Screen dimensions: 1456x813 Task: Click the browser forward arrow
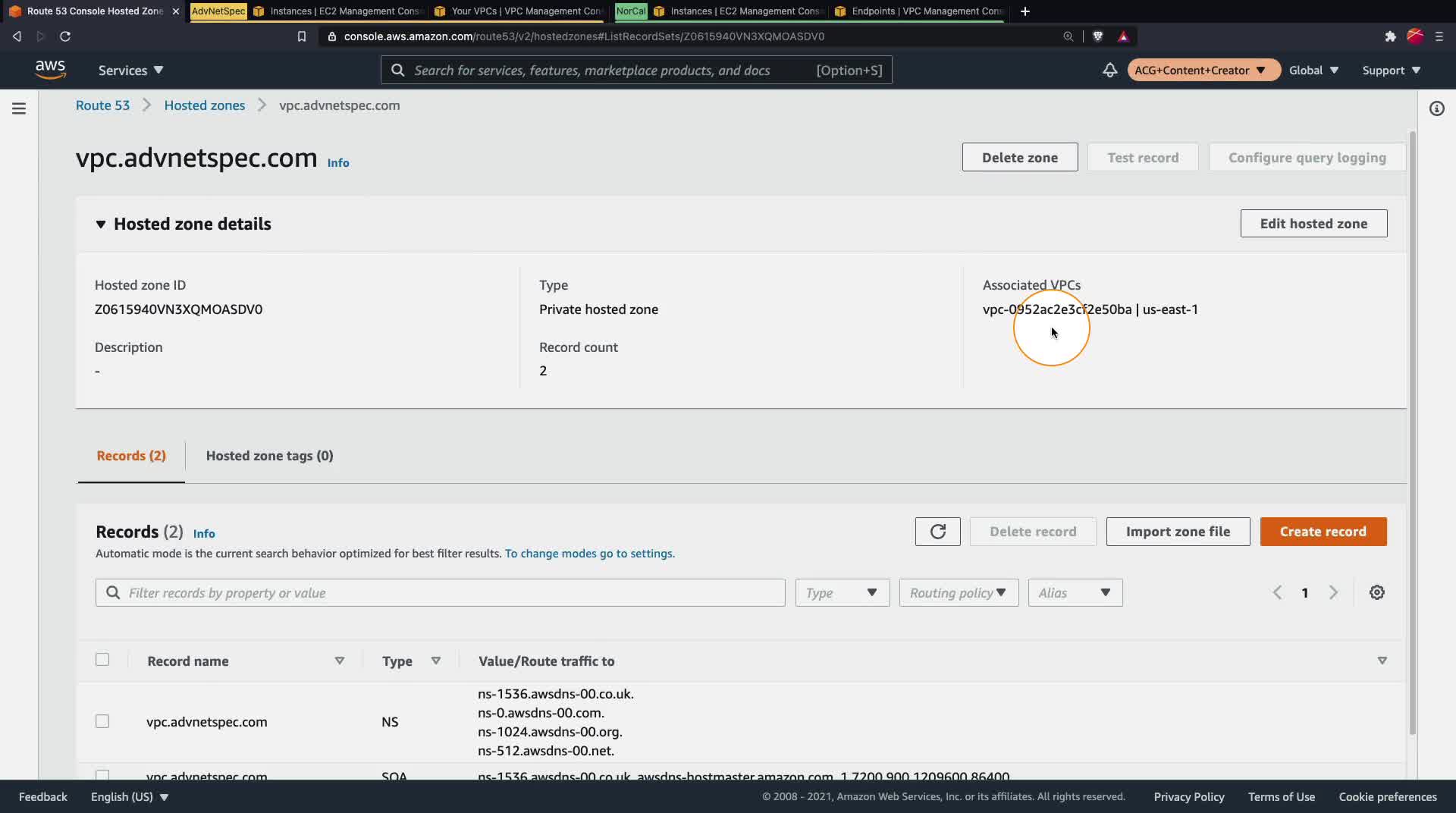pos(41,36)
